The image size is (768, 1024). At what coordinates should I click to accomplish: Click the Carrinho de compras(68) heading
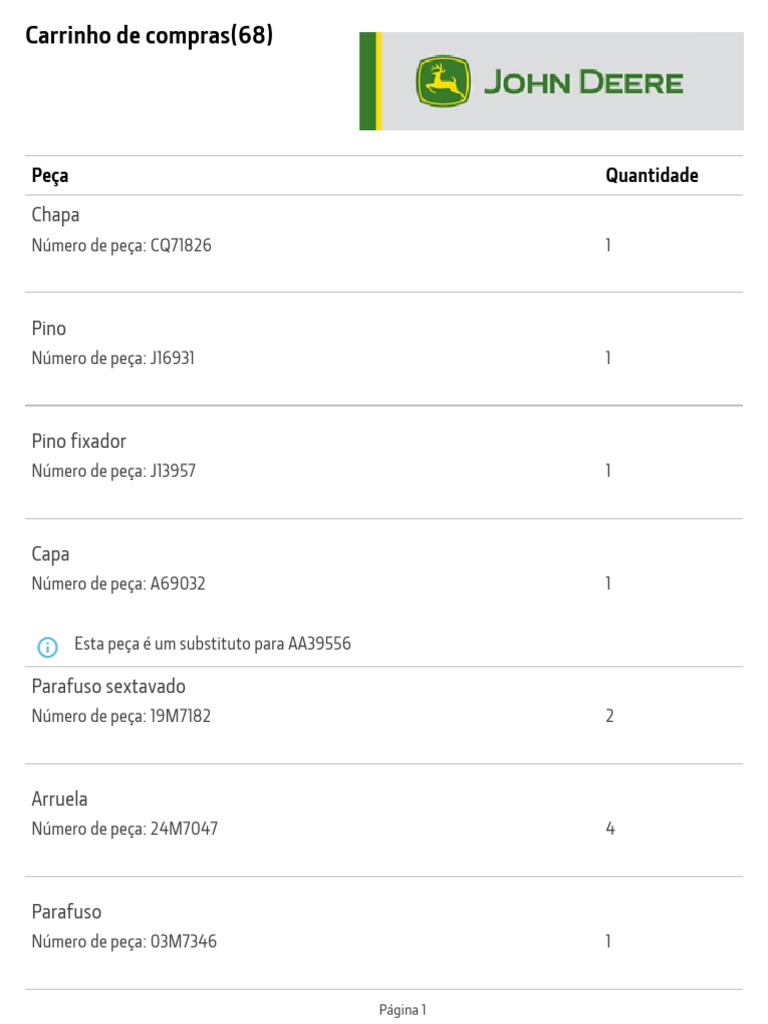[x=149, y=36]
